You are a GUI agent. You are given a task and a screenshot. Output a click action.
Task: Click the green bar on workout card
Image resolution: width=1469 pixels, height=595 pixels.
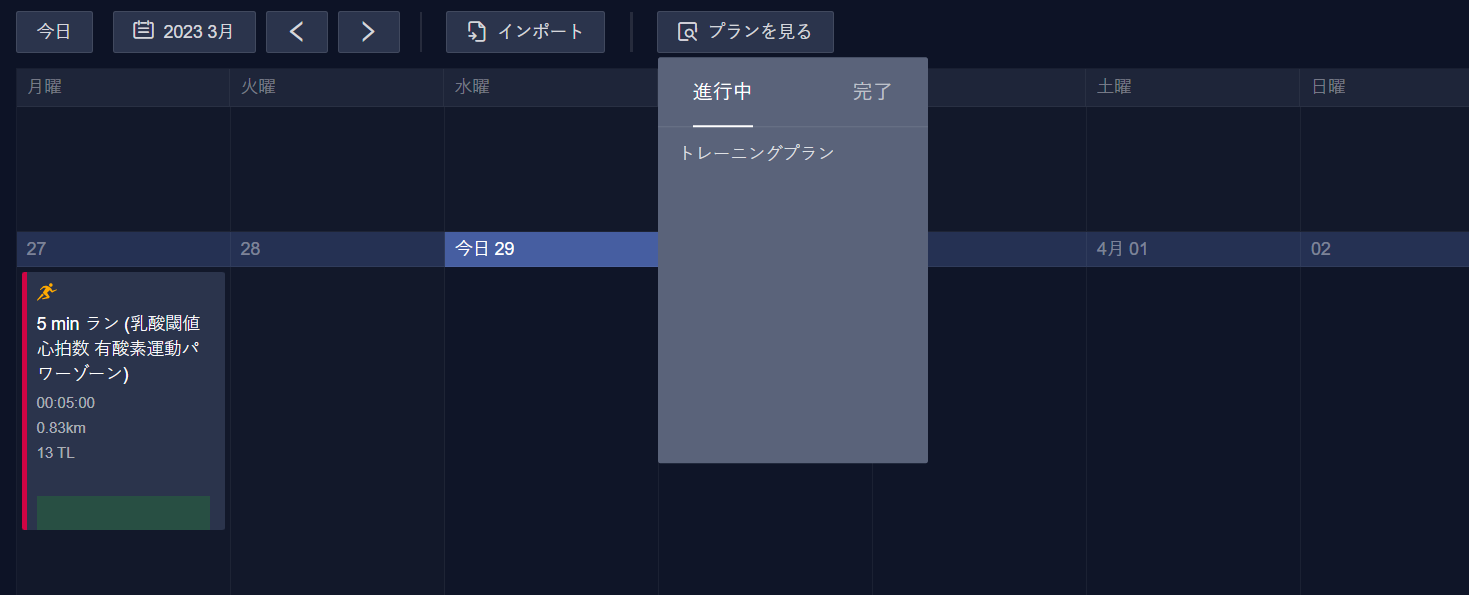[123, 513]
